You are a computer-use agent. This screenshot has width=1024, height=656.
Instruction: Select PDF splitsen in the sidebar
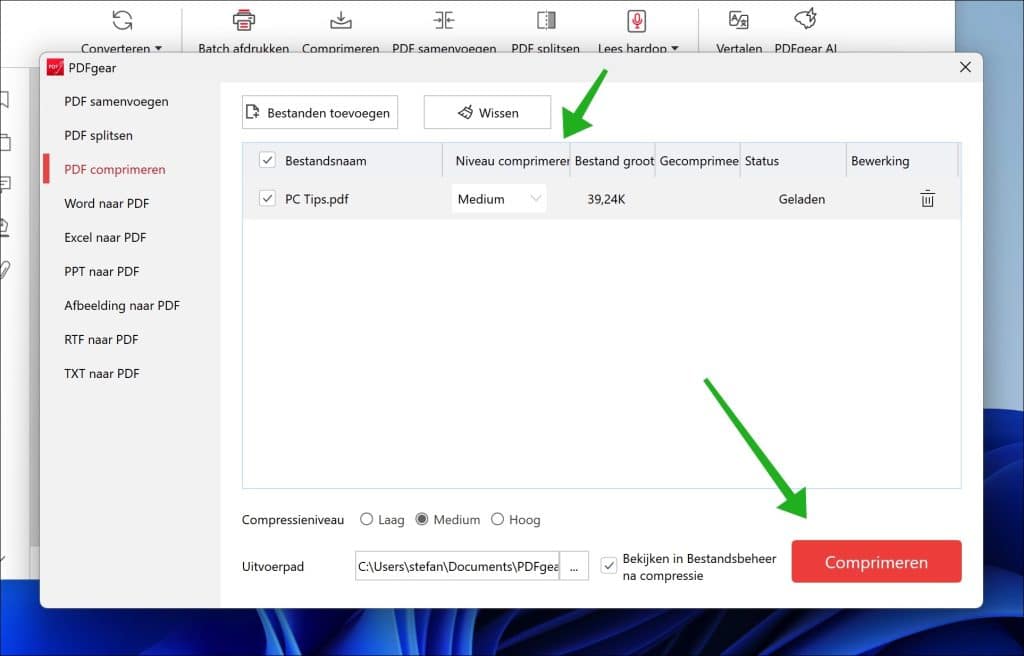[x=99, y=135]
